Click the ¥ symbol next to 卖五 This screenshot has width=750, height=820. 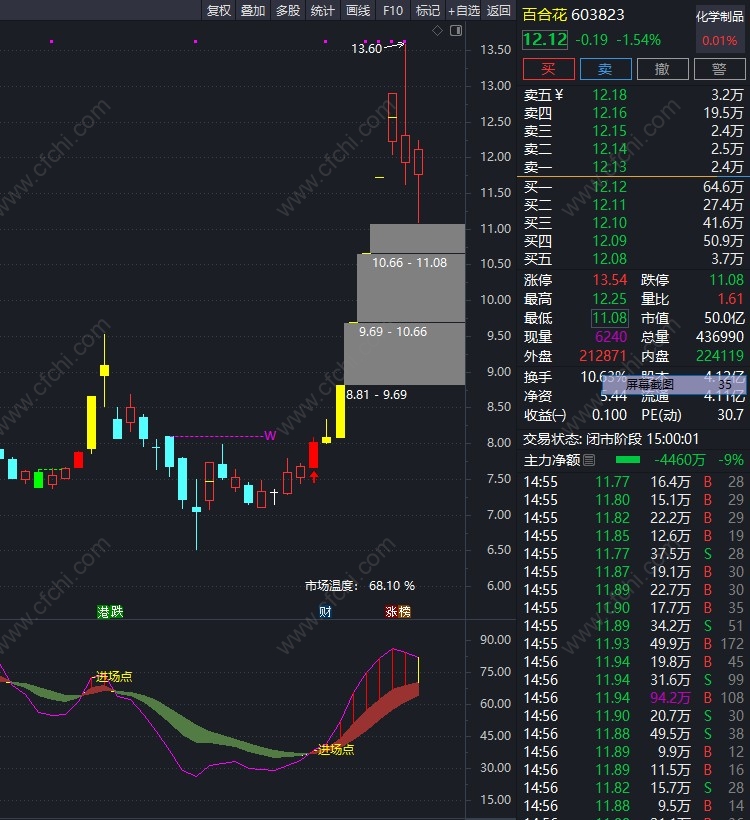[x=559, y=95]
